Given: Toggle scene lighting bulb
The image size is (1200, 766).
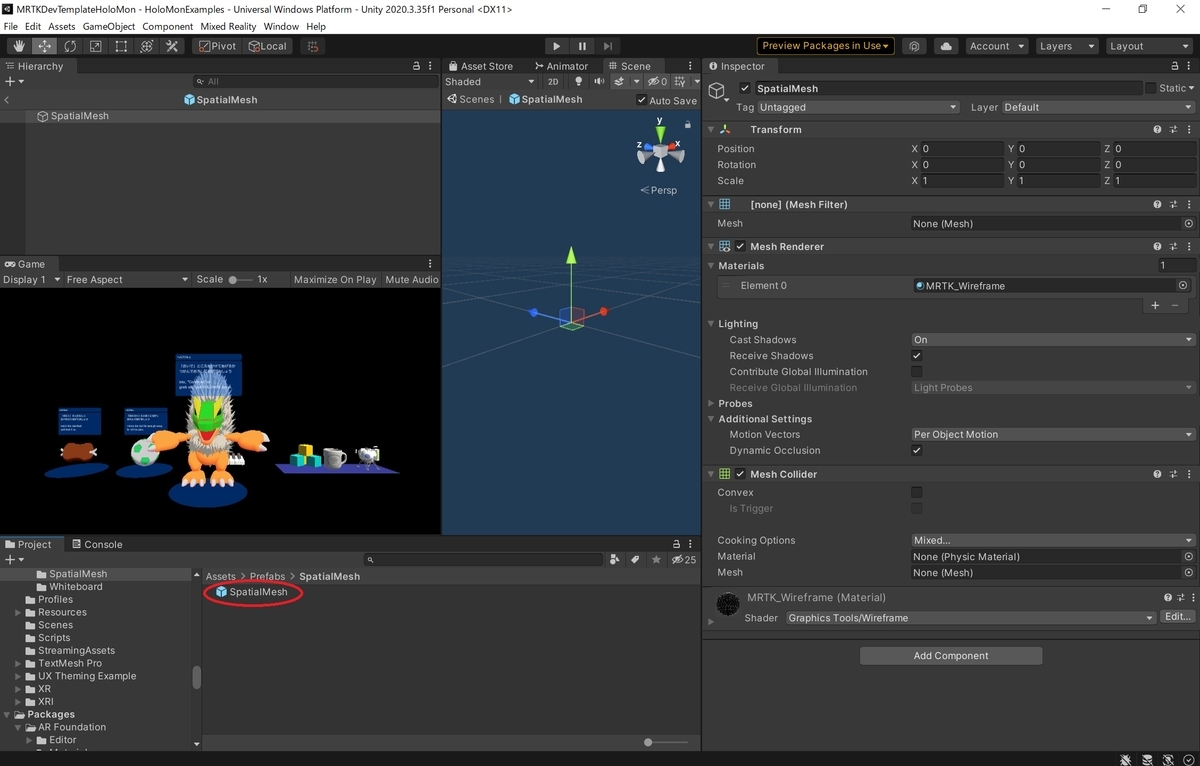Looking at the screenshot, I should 578,82.
